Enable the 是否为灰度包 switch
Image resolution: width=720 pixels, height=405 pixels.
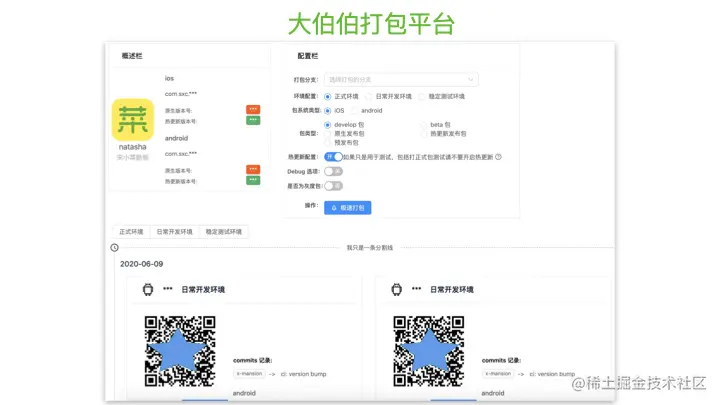[x=333, y=186]
